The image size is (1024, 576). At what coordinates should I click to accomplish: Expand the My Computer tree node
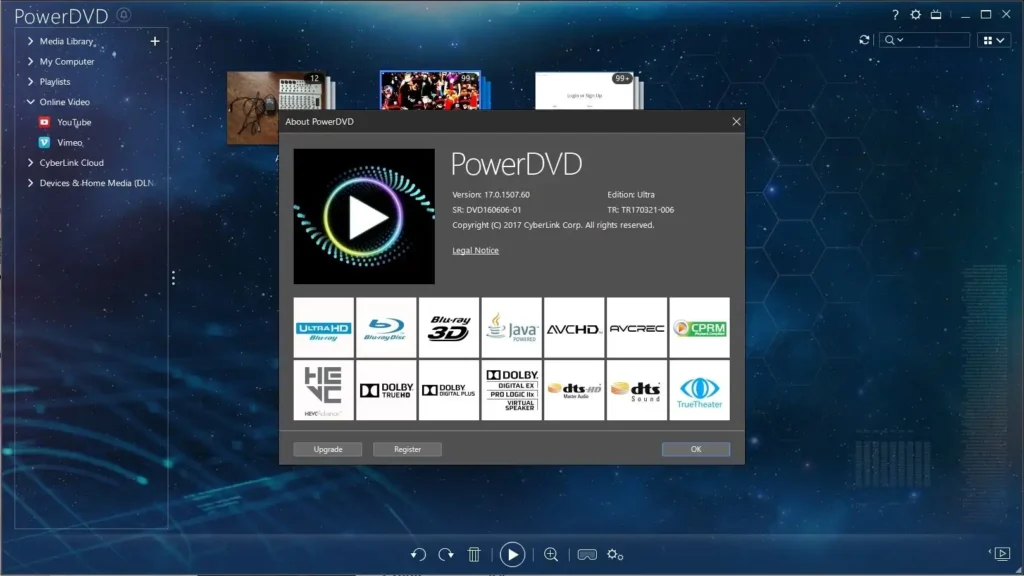(30, 61)
